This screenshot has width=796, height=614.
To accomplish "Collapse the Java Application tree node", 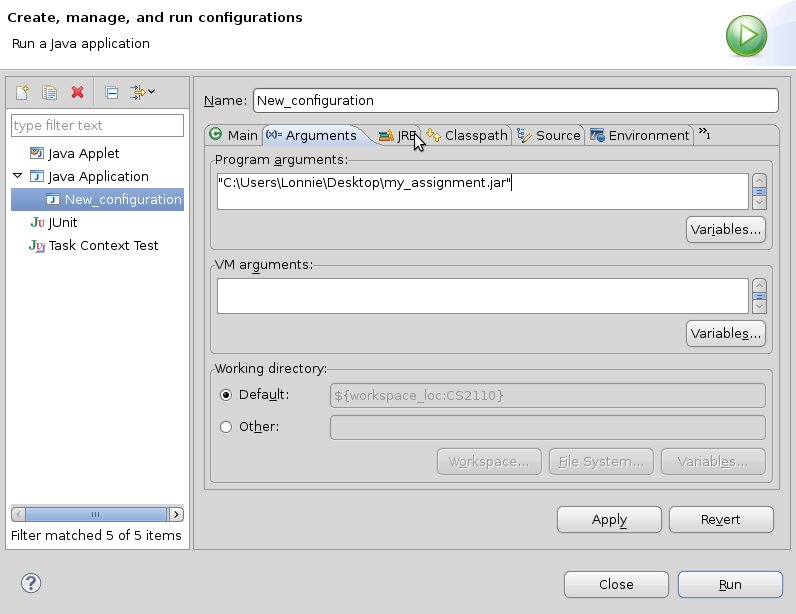I will tap(17, 176).
